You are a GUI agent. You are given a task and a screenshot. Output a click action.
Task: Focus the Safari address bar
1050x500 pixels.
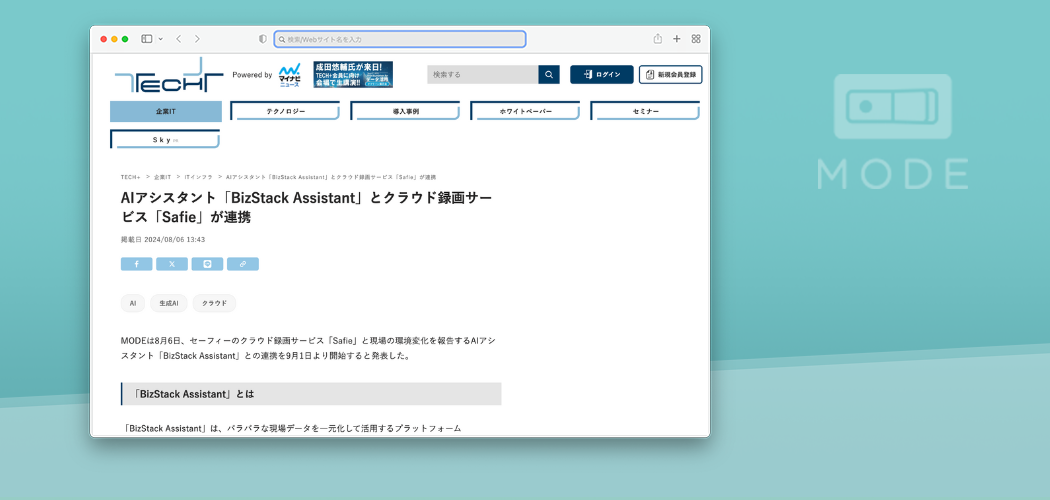(400, 39)
